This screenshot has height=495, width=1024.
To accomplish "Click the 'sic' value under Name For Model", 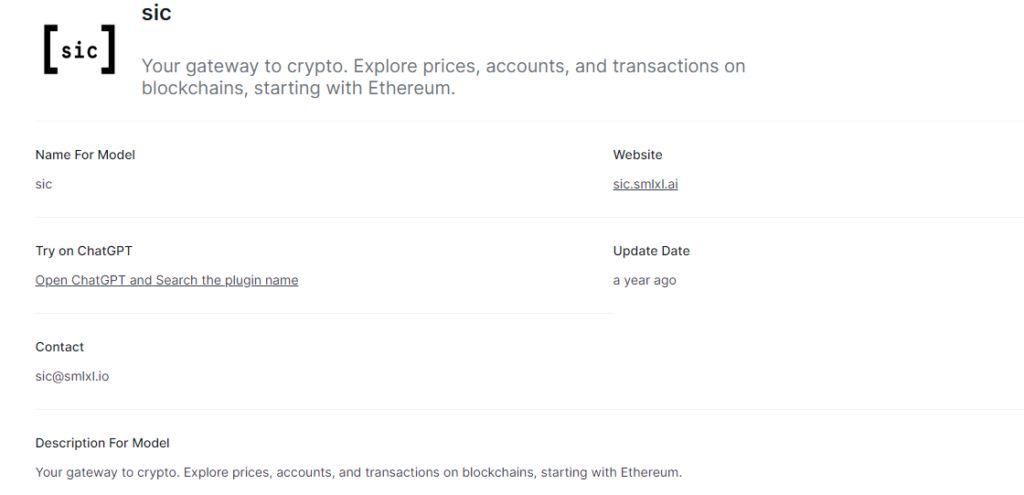I will (44, 184).
